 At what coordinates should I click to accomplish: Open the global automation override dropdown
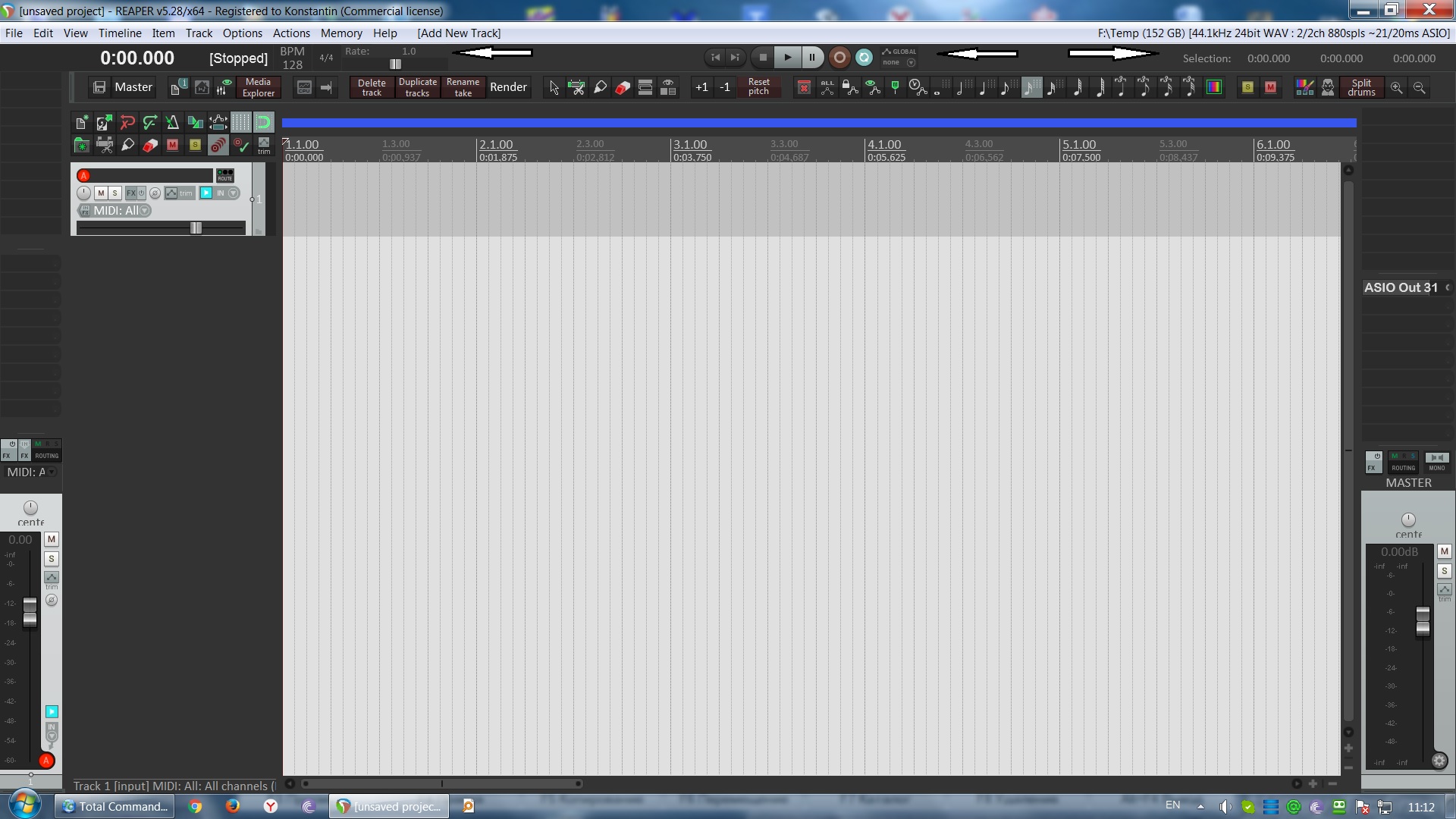click(911, 63)
